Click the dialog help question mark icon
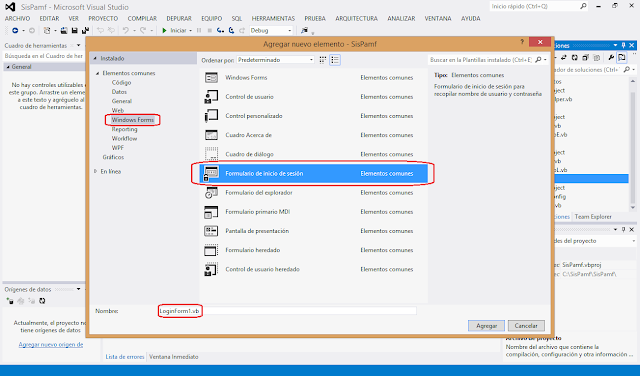 tap(522, 42)
